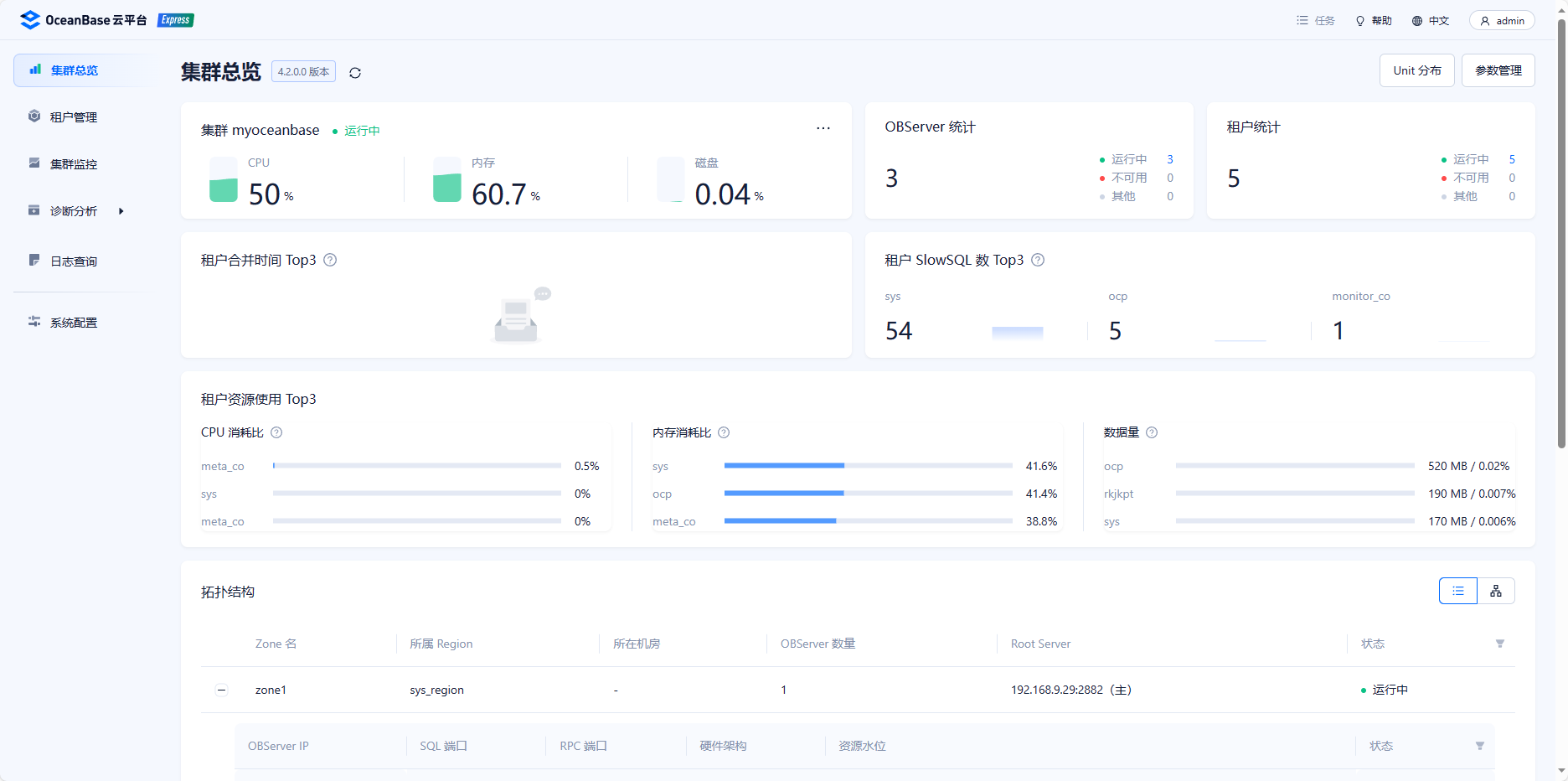Click the 集群监控 chart icon

[34, 163]
